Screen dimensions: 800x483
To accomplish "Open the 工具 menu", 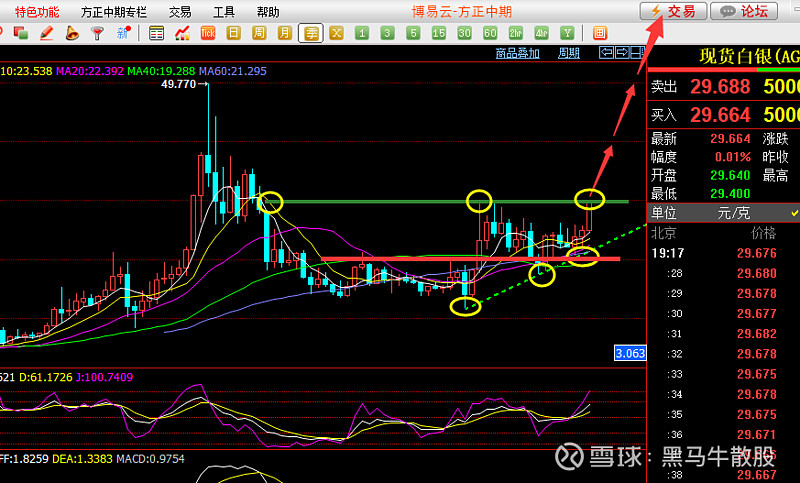I will tap(224, 12).
